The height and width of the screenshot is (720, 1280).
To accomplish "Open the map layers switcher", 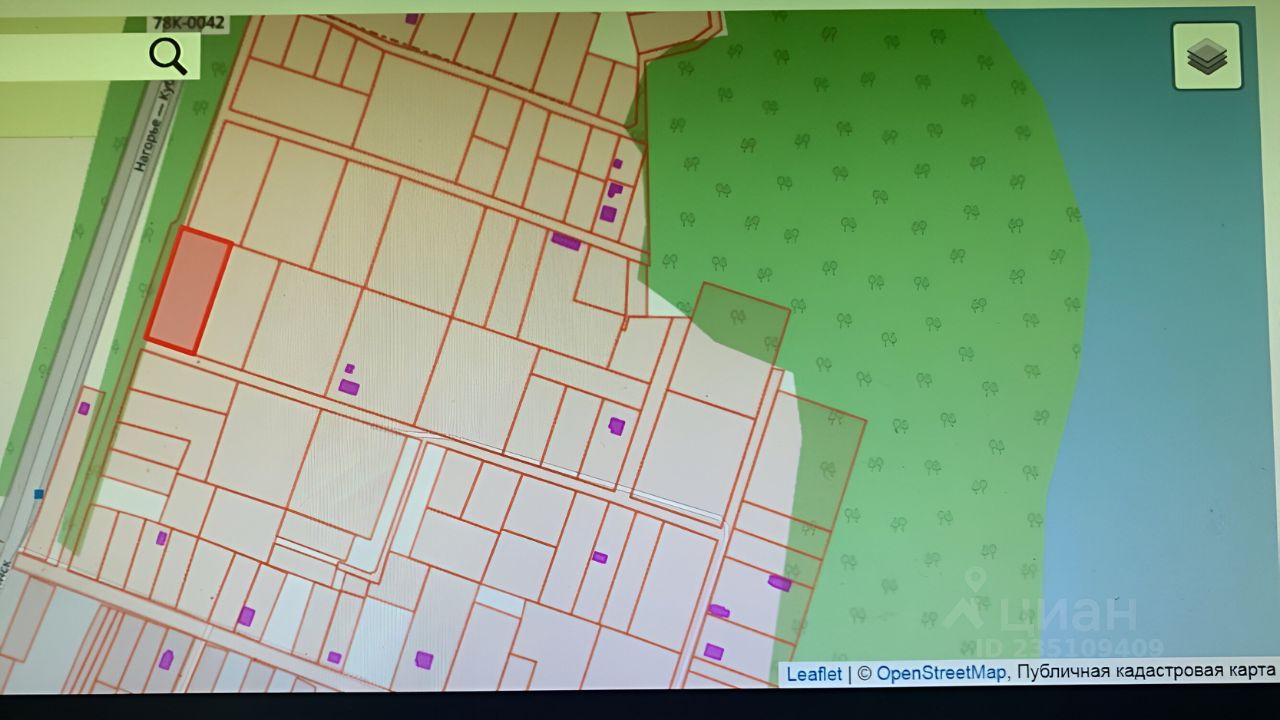I will pyautogui.click(x=1207, y=56).
